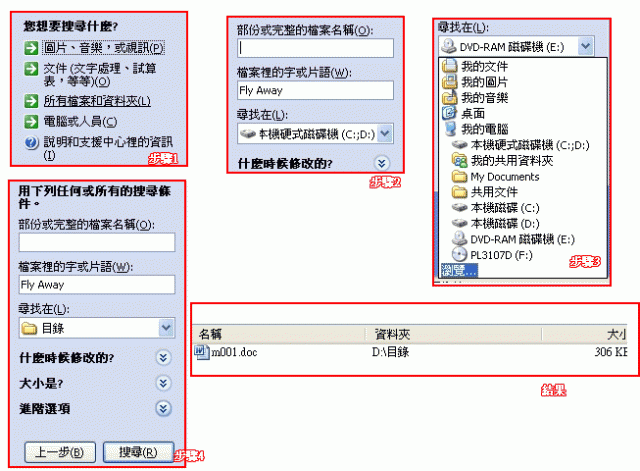Open 本機硬式磁碟機 (C:;D:) combo box arrow
The image size is (640, 471).
pos(385,133)
